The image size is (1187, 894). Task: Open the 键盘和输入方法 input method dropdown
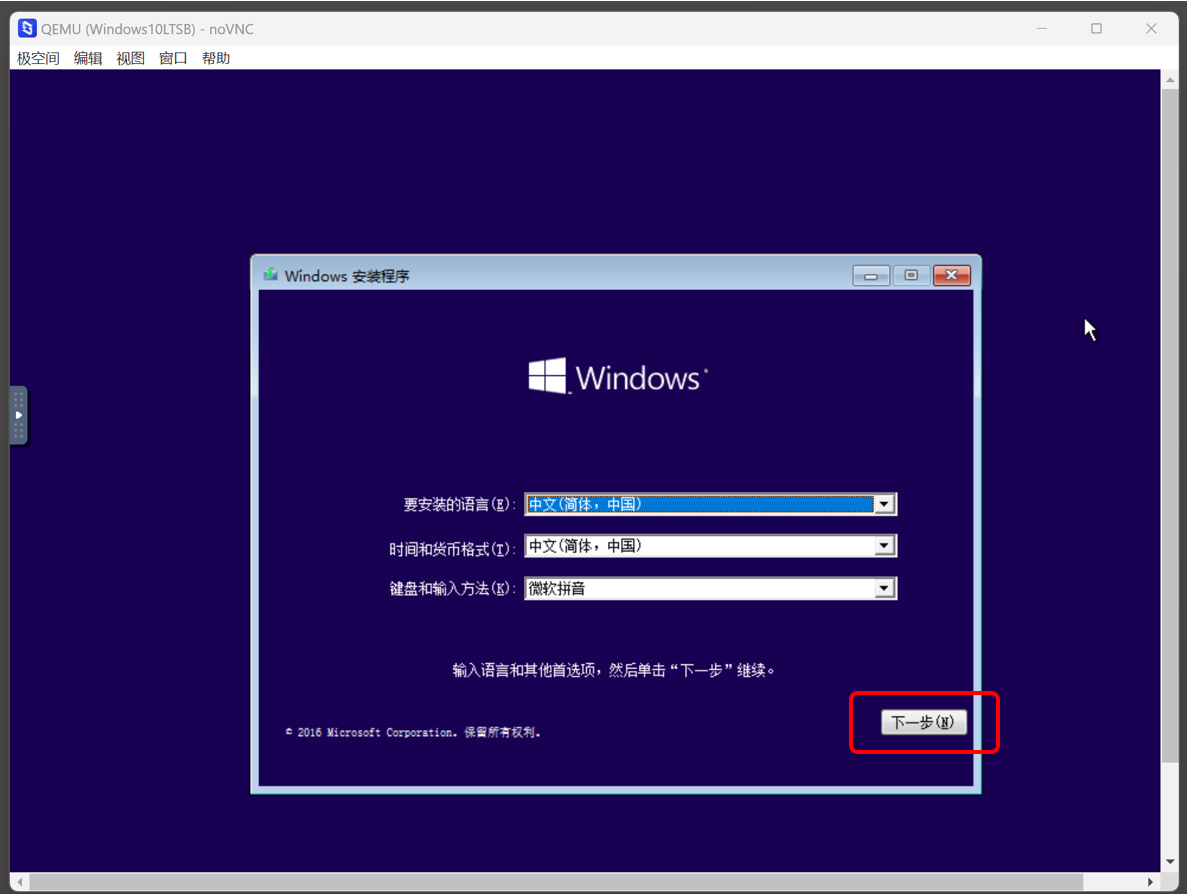pyautogui.click(x=884, y=588)
